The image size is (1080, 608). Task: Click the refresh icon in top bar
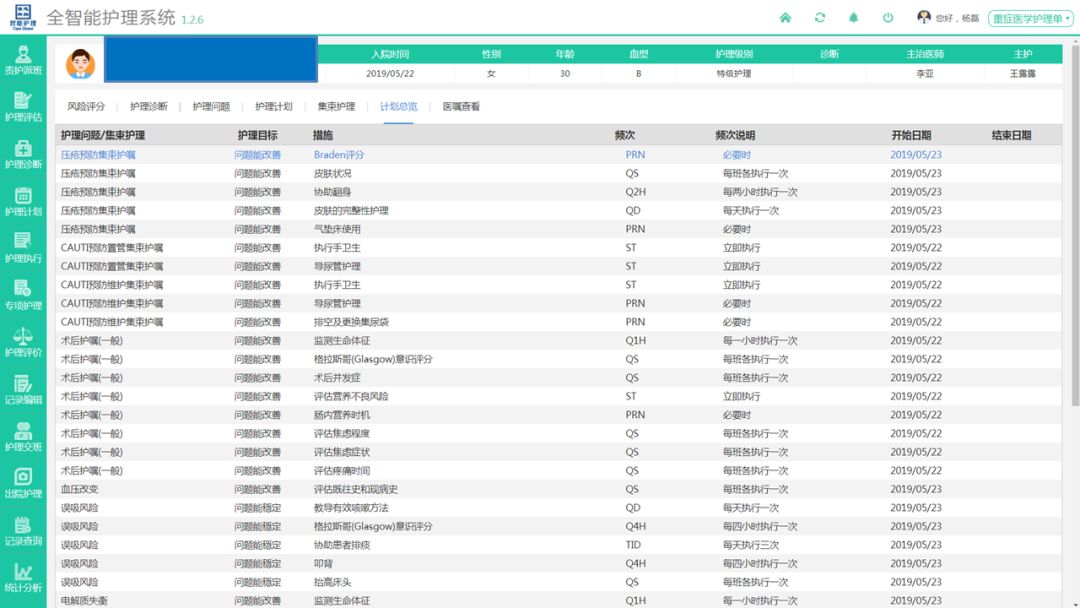[820, 18]
